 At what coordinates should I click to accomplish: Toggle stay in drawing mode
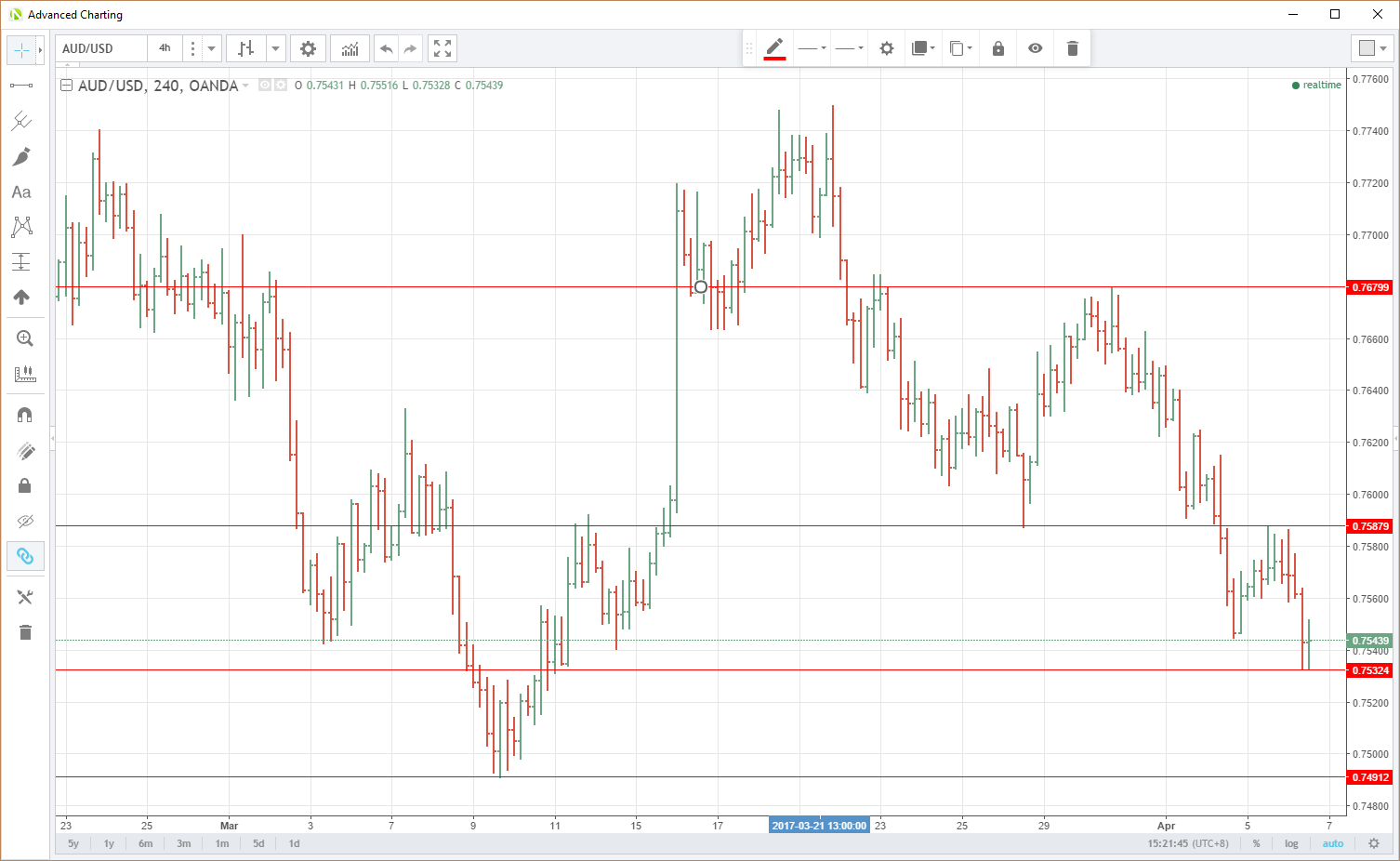25,451
